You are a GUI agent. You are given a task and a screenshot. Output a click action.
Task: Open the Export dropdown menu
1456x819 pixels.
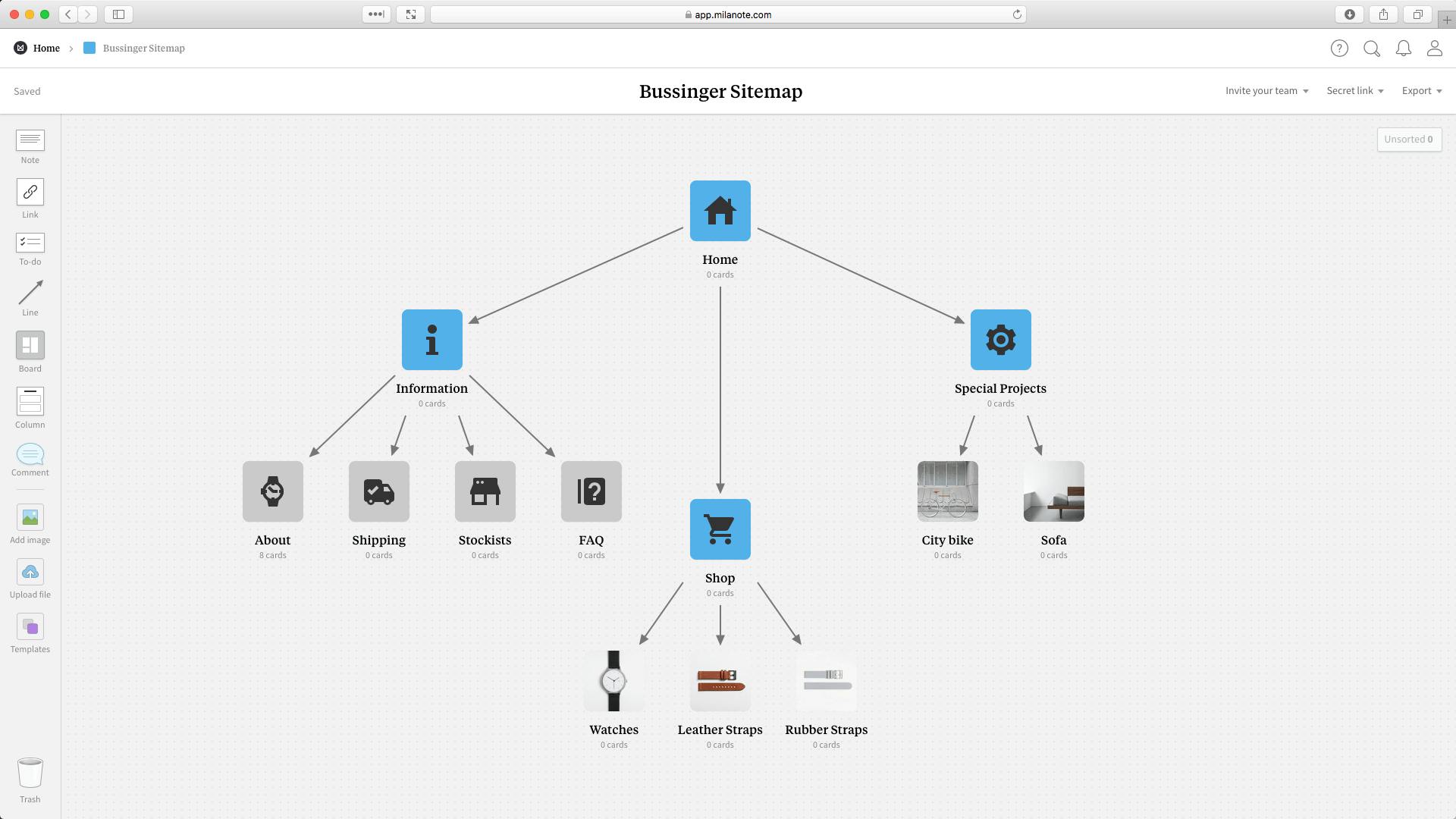tap(1422, 91)
